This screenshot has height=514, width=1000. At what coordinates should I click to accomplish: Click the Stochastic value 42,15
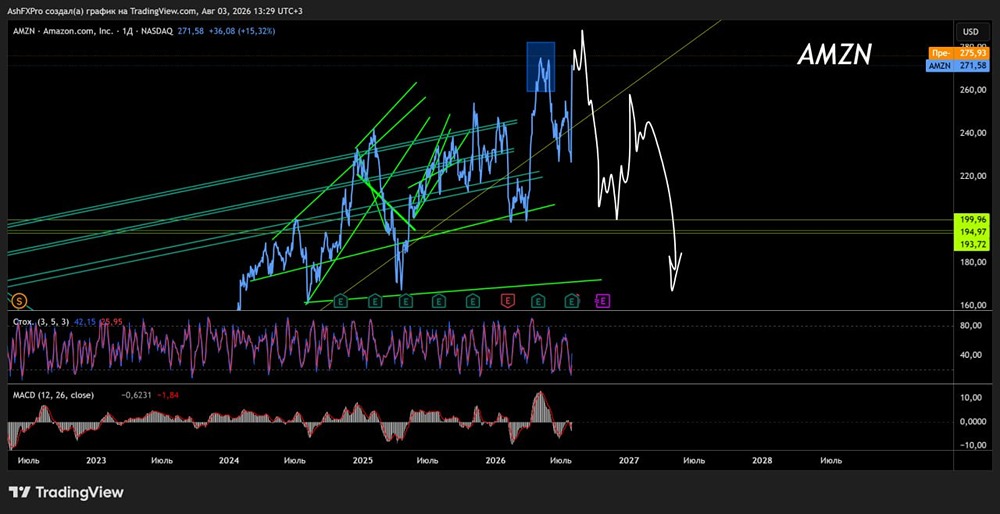(87, 322)
